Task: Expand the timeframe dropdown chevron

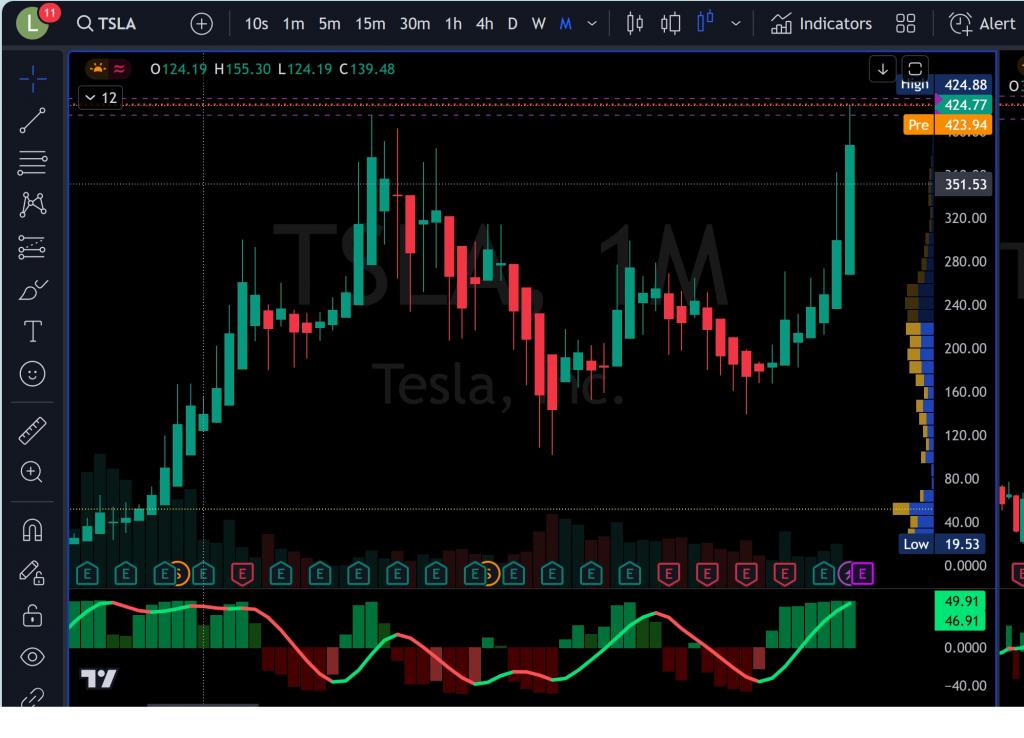Action: tap(592, 24)
